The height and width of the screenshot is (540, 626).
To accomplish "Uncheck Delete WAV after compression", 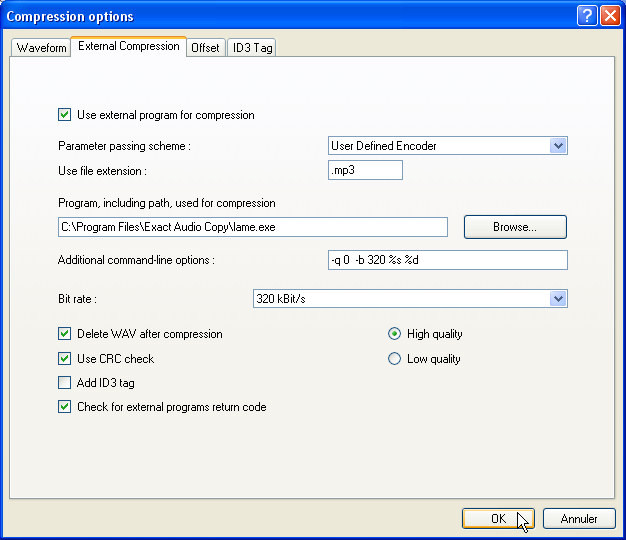I will coord(65,334).
